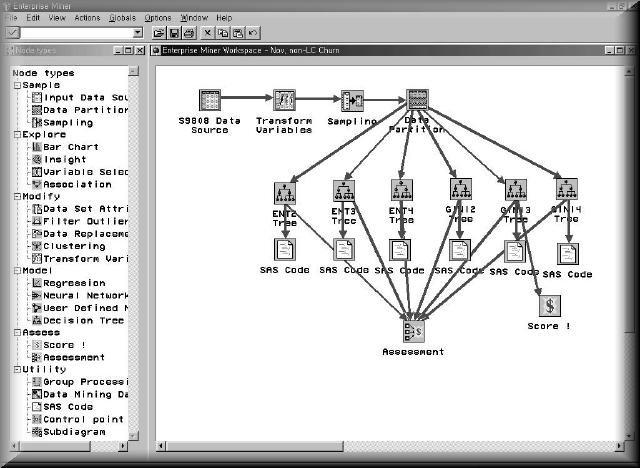The width and height of the screenshot is (640, 468).
Task: Collapse the Modify group in node types
Action: pyautogui.click(x=17, y=196)
